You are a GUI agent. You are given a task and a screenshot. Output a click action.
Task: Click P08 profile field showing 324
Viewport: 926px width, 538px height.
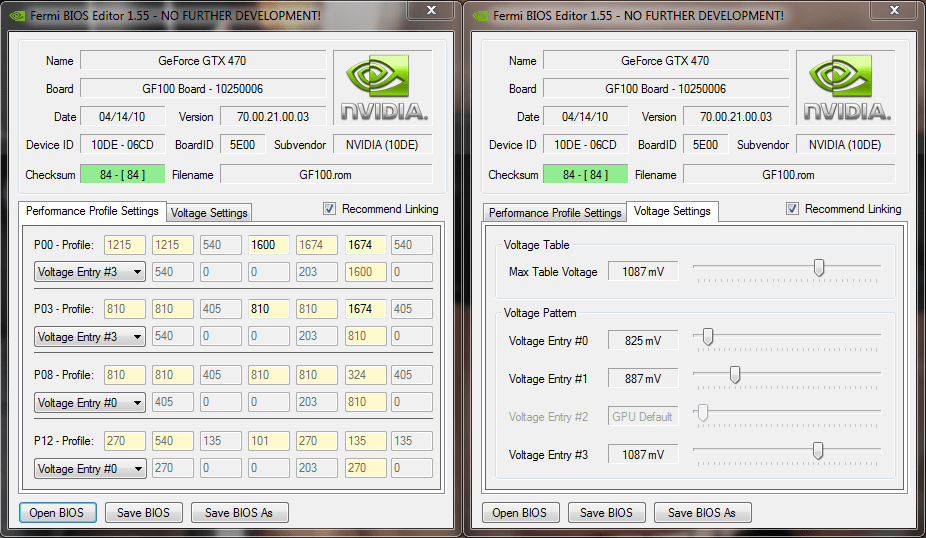[x=365, y=374]
